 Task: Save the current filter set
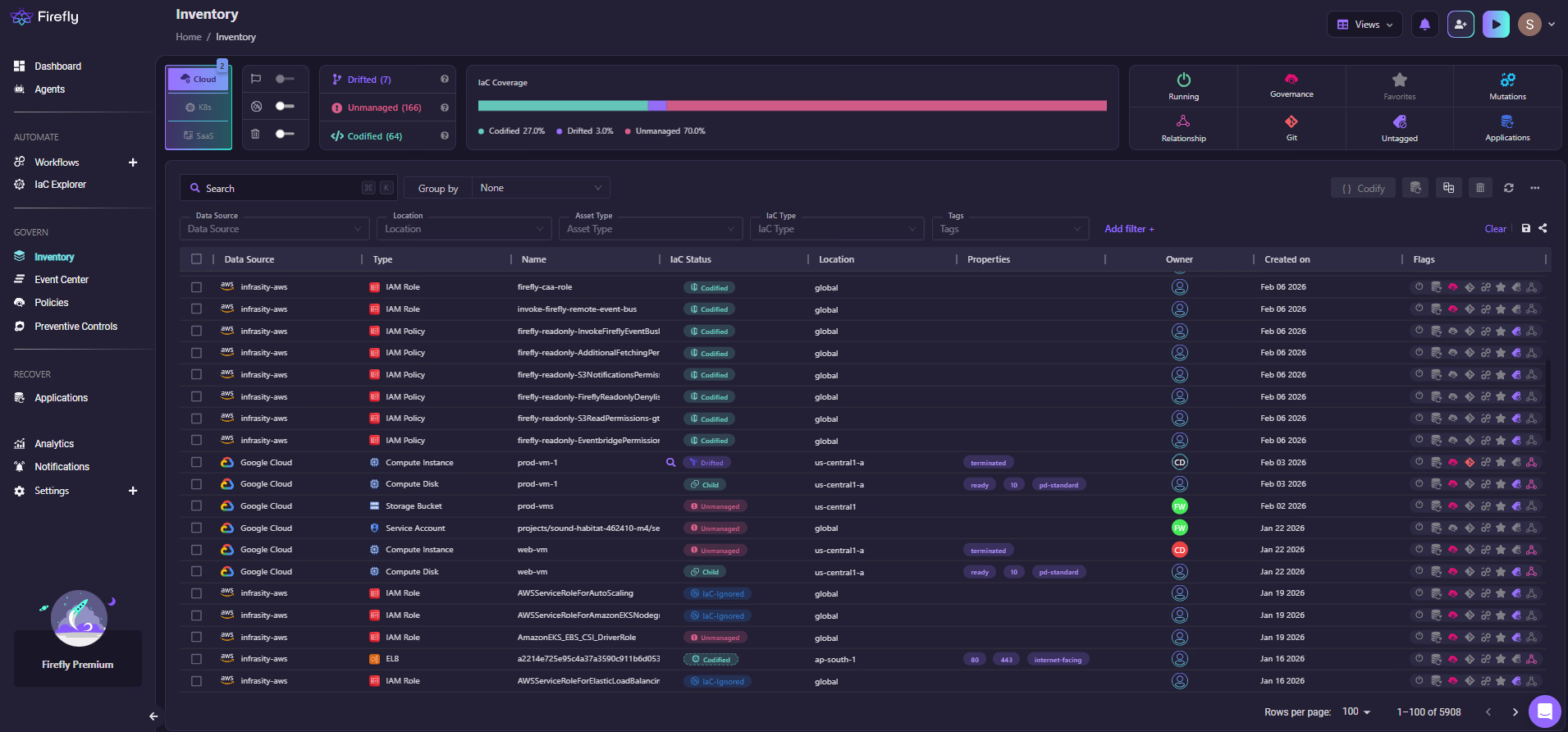pos(1526,228)
